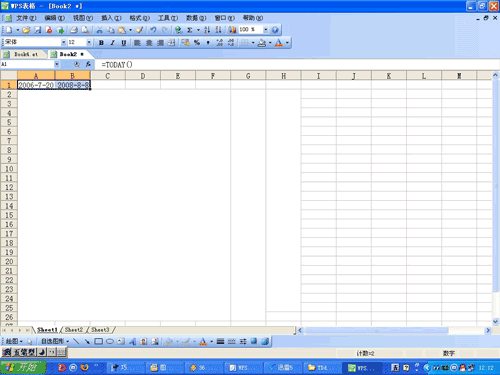Sort ascending with the A-Z icon
The width and height of the screenshot is (500, 375).
pyautogui.click(x=207, y=30)
